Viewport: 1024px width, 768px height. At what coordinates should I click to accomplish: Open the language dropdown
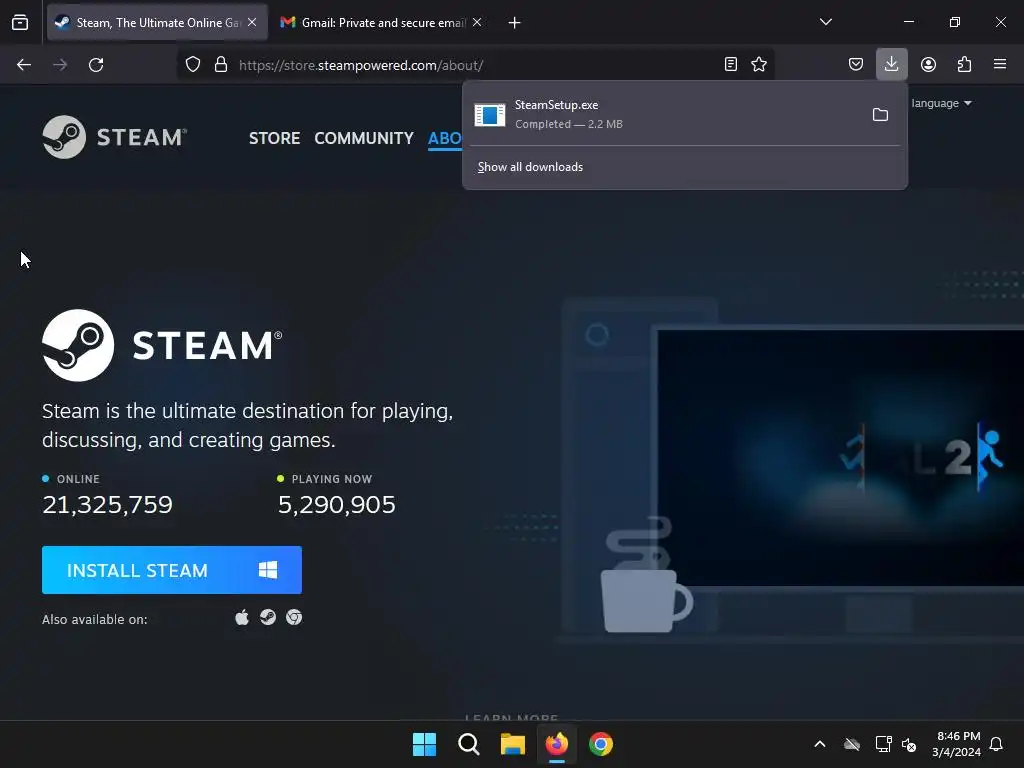pos(941,103)
